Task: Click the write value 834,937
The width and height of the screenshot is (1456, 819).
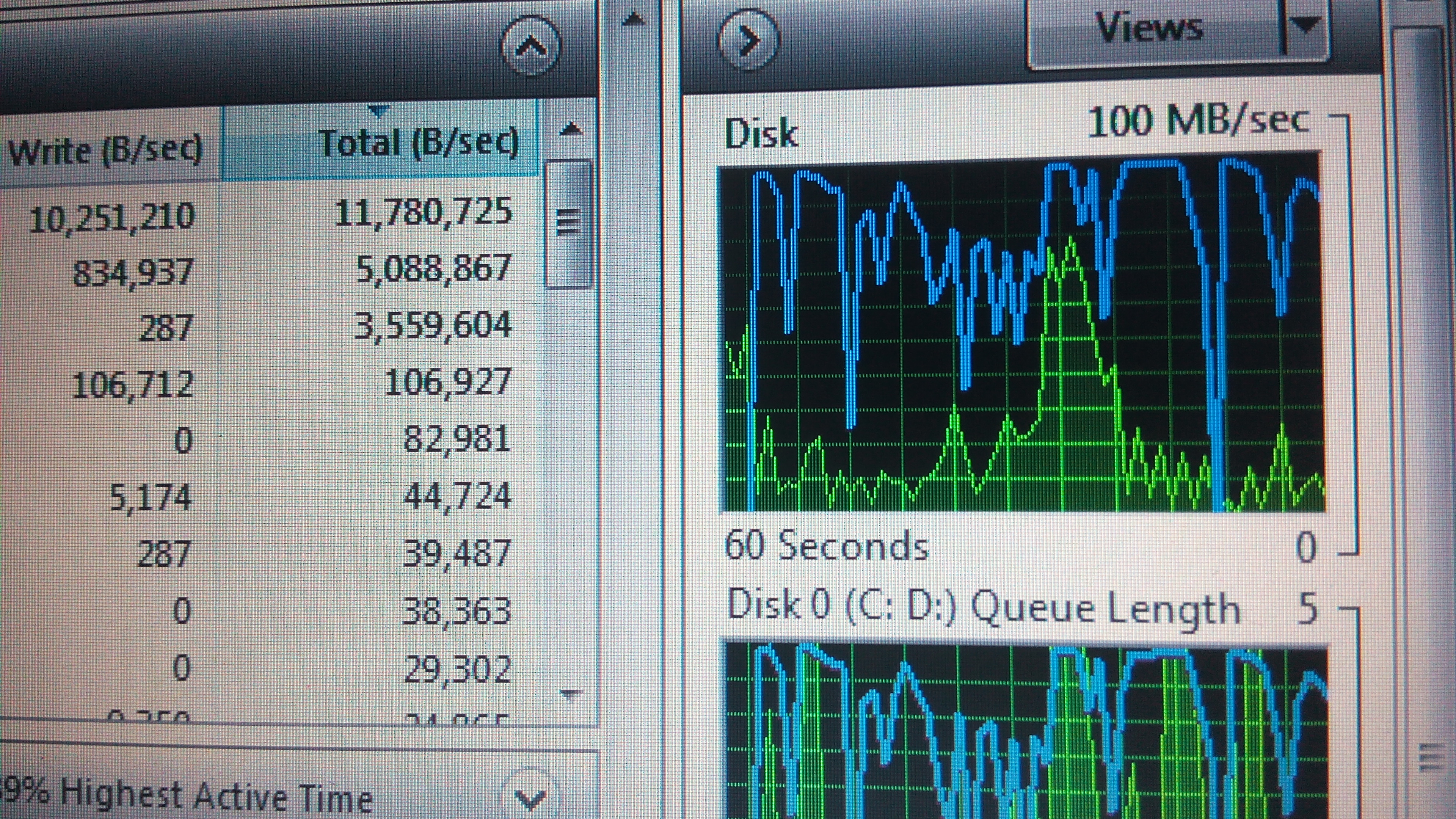Action: 133,273
